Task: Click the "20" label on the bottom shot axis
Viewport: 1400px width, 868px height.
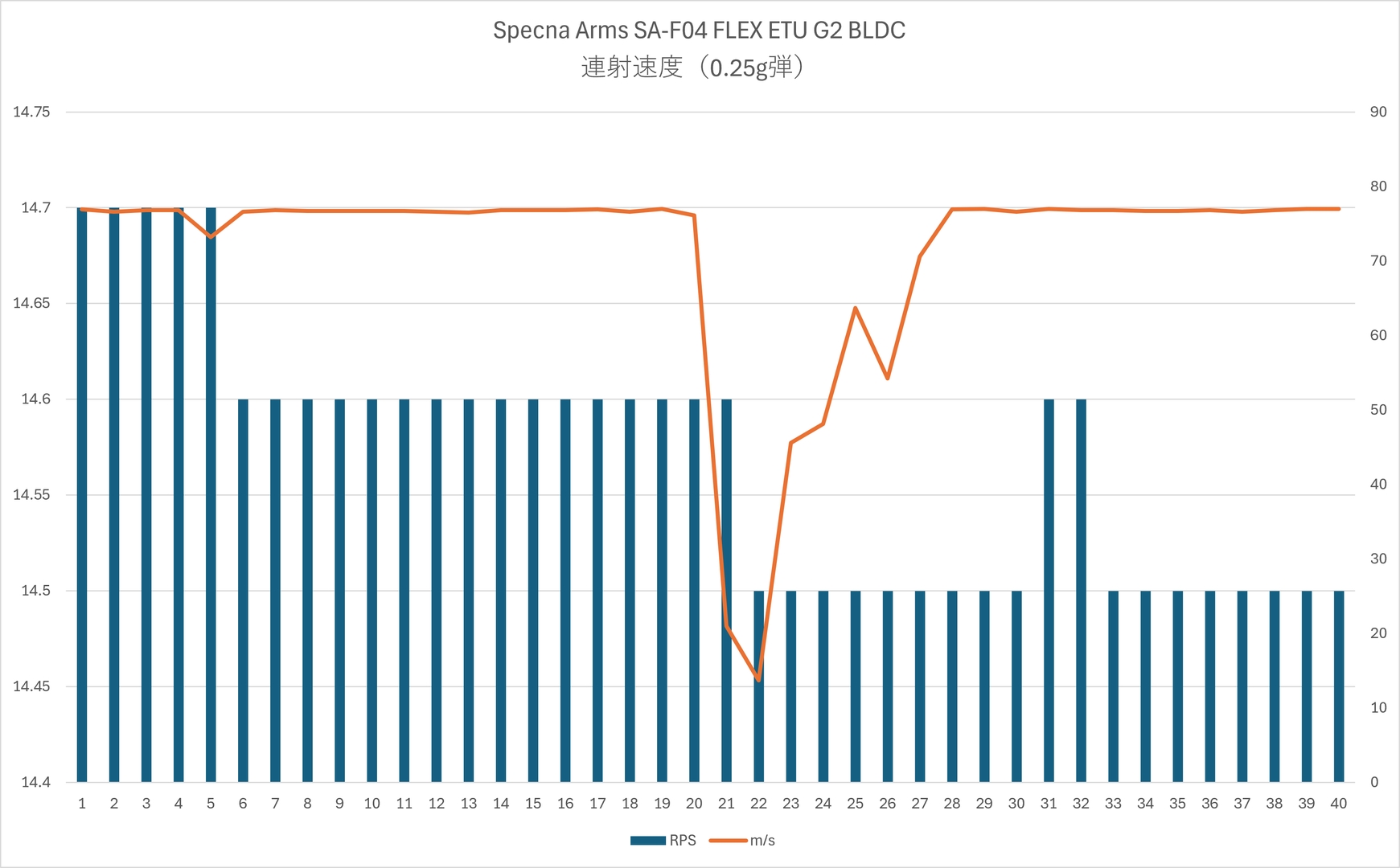Action: click(694, 804)
